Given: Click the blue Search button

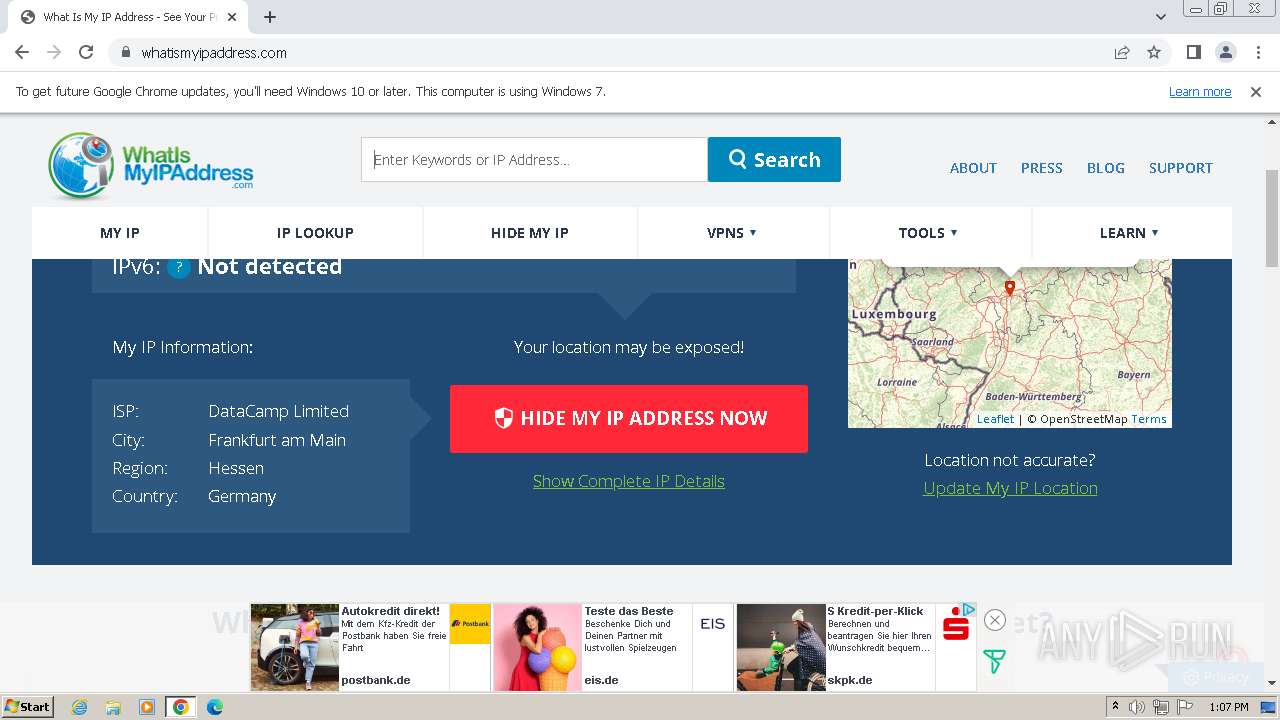Looking at the screenshot, I should click(774, 160).
